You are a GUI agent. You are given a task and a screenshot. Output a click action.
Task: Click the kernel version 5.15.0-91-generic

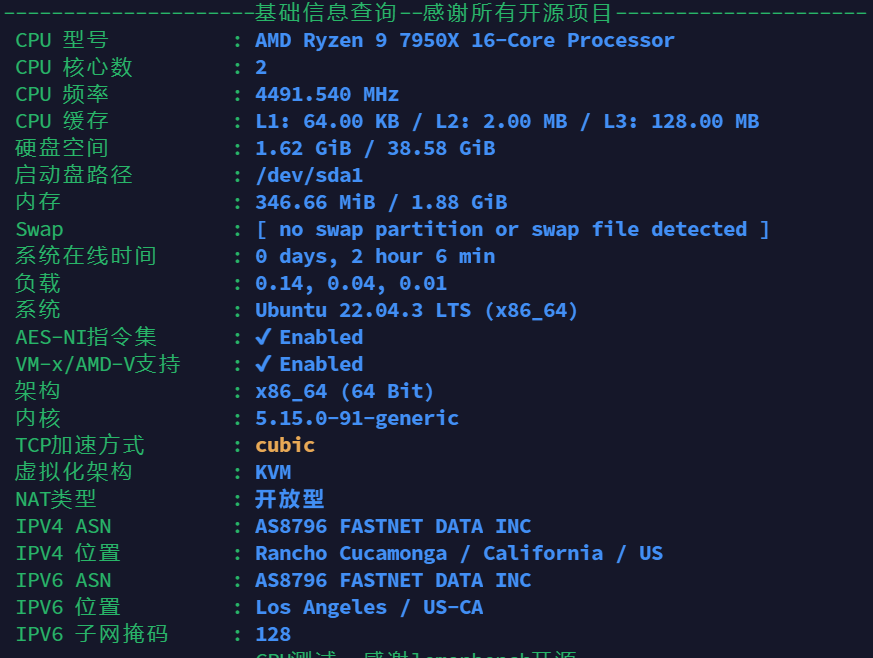[357, 418]
